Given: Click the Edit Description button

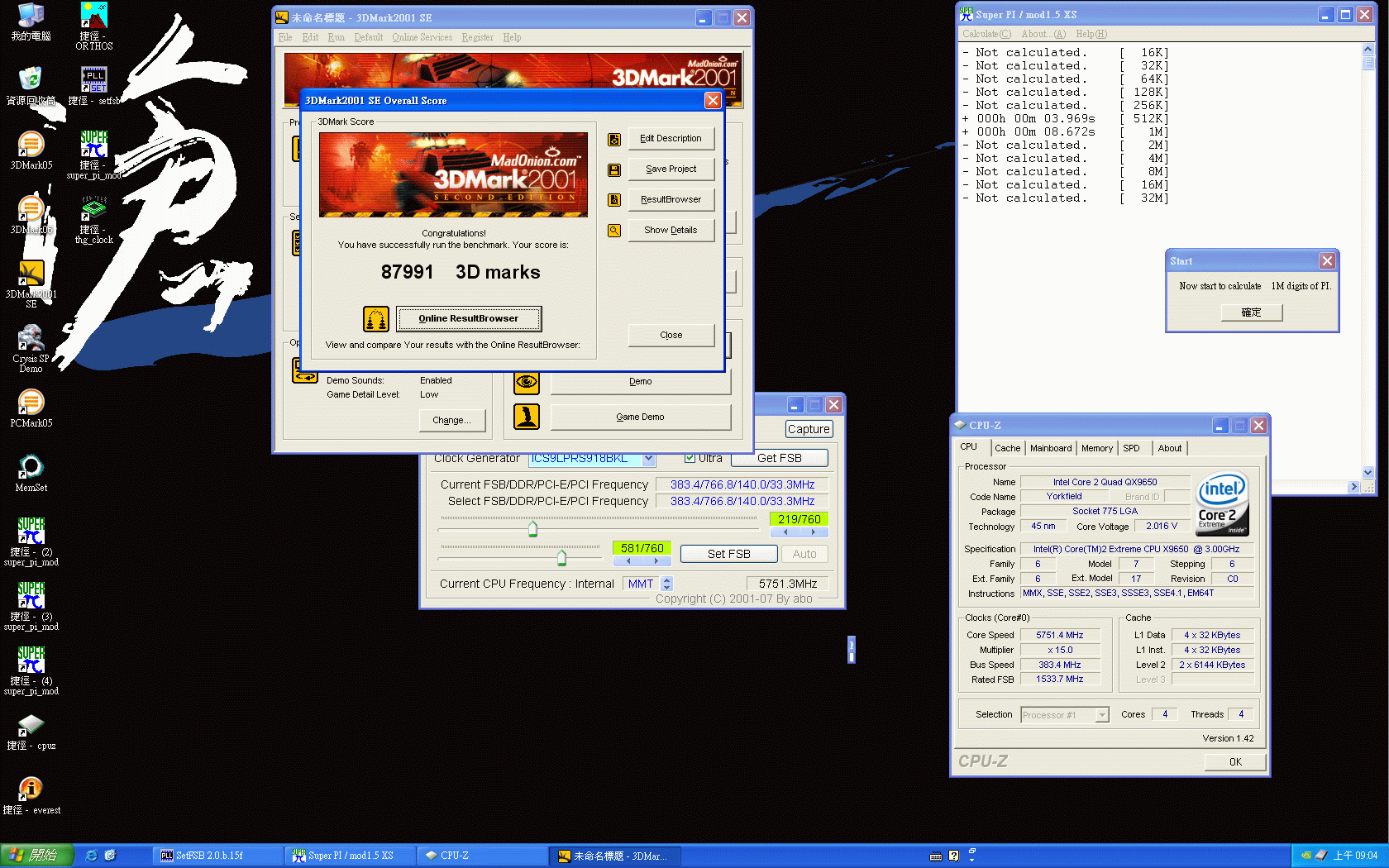Looking at the screenshot, I should [671, 139].
